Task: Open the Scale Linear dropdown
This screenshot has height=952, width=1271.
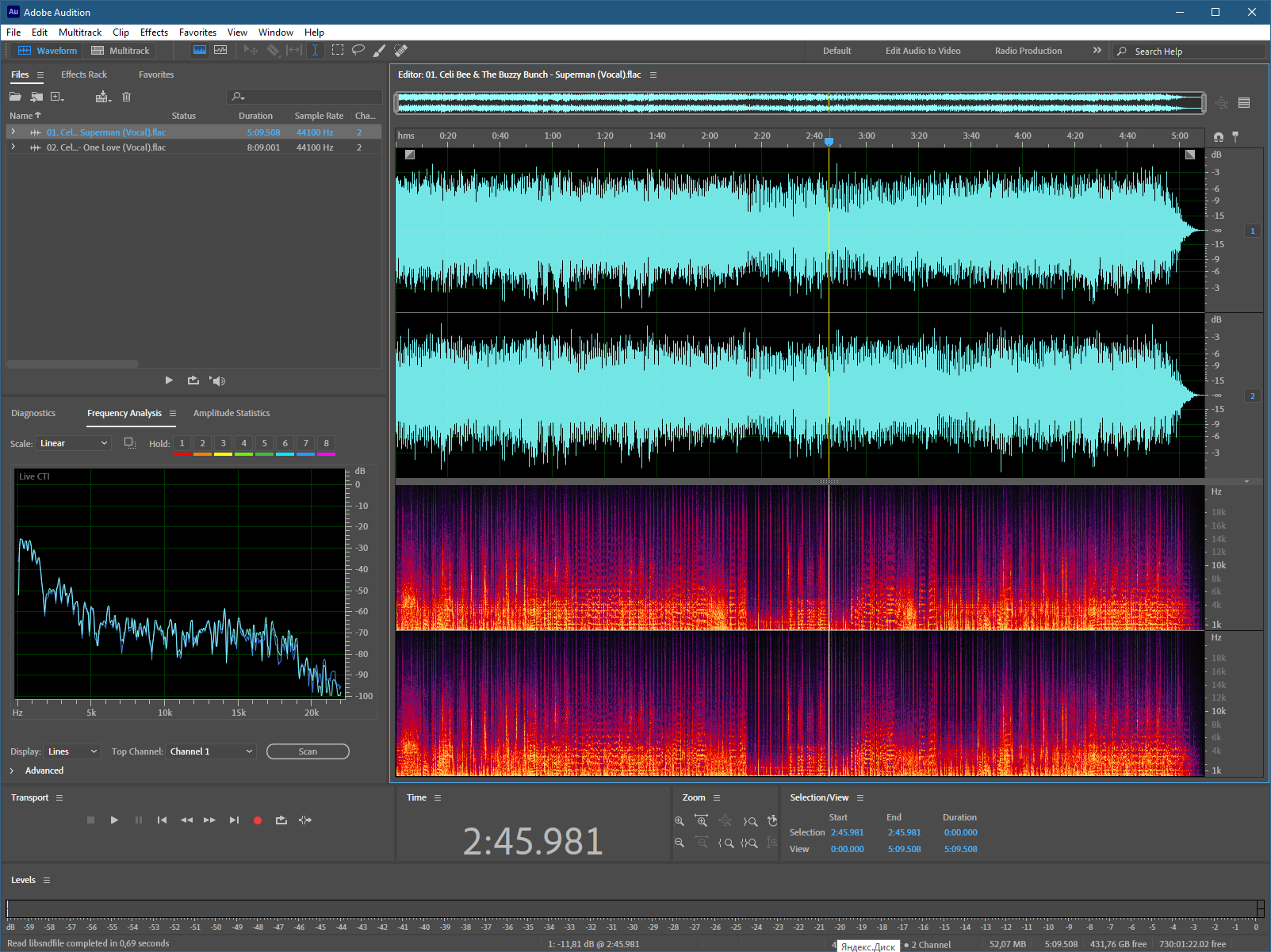Action: coord(73,443)
